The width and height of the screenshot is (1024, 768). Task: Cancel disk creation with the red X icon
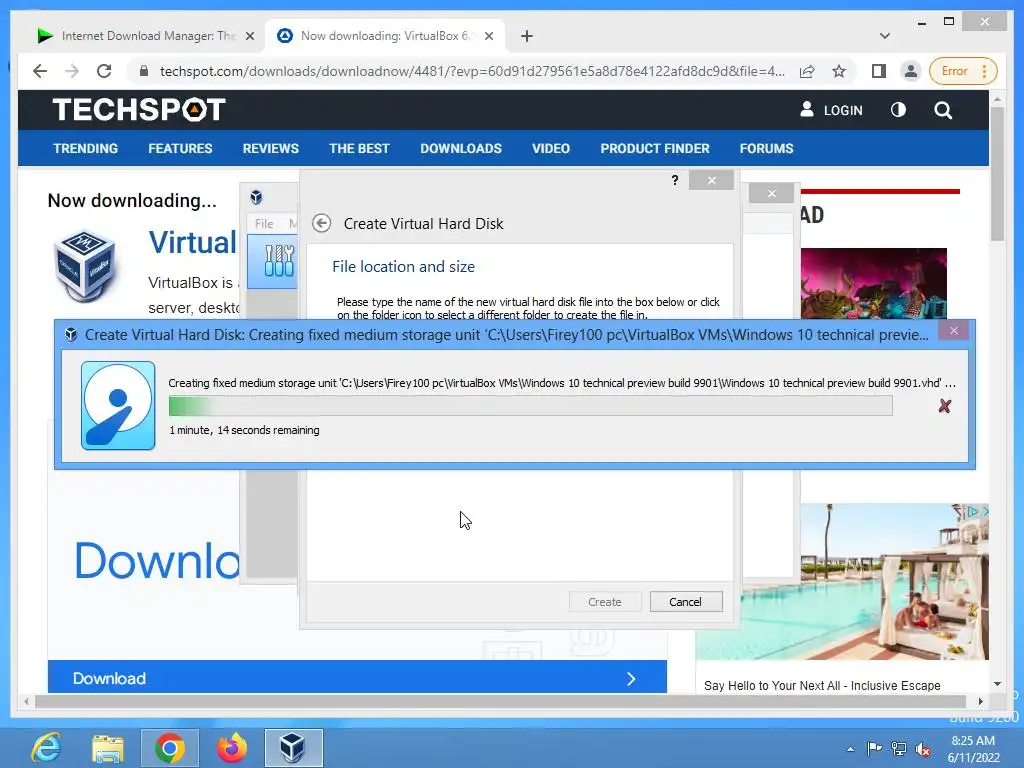tap(944, 406)
